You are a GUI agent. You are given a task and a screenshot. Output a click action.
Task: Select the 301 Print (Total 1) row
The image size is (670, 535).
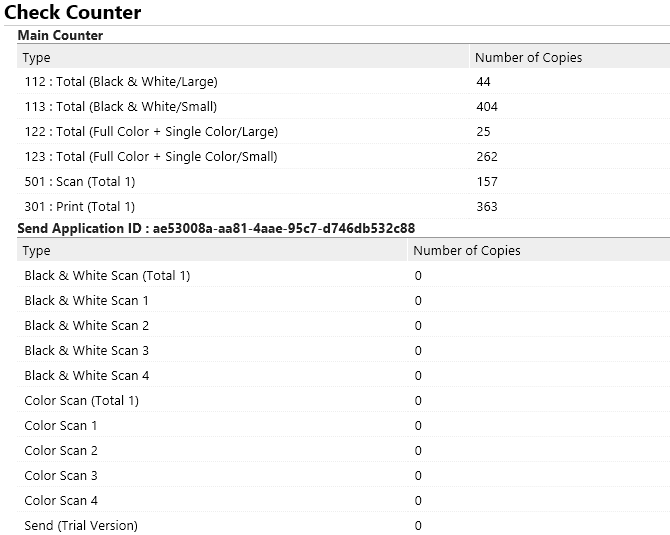(x=80, y=207)
